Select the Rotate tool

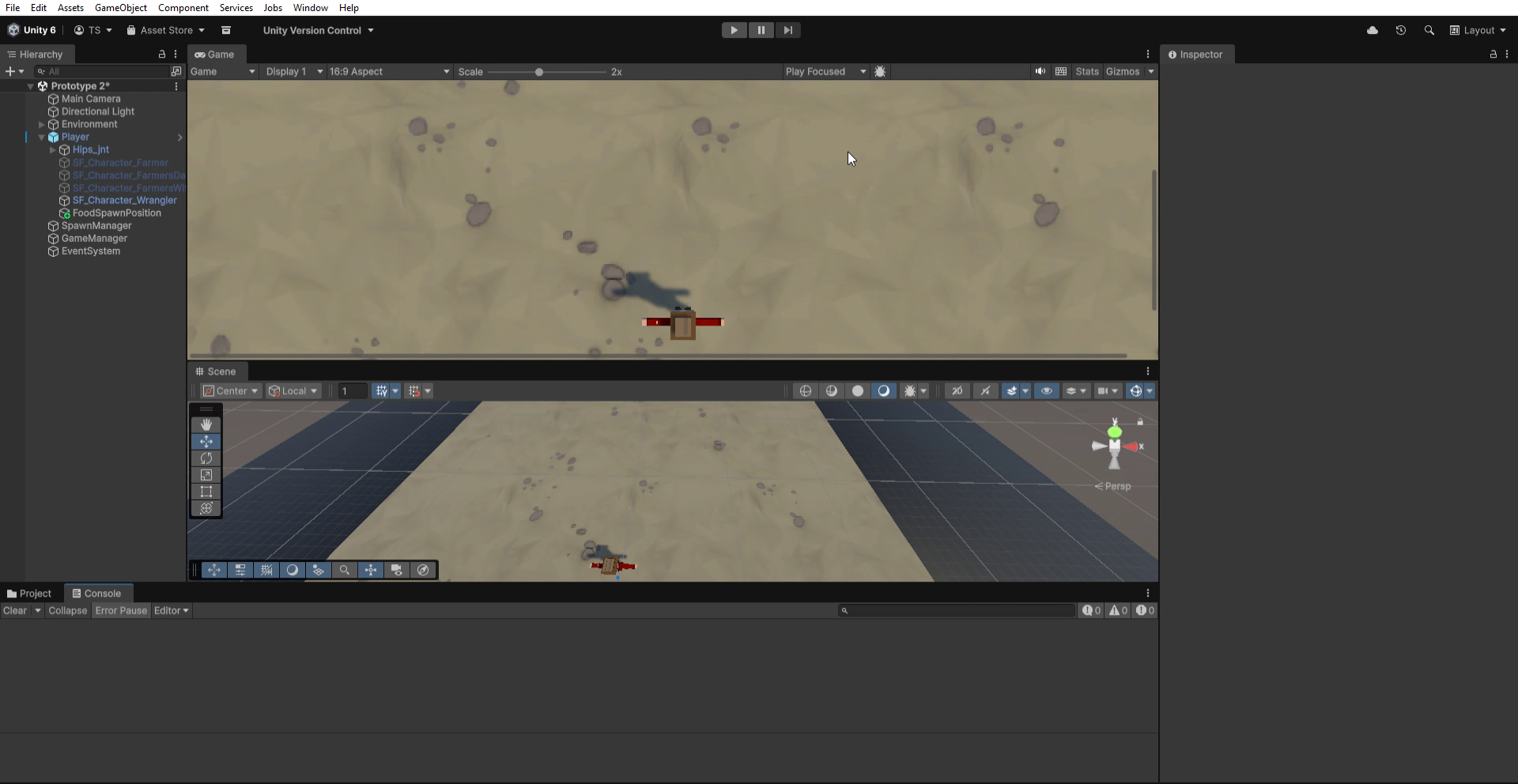point(206,458)
